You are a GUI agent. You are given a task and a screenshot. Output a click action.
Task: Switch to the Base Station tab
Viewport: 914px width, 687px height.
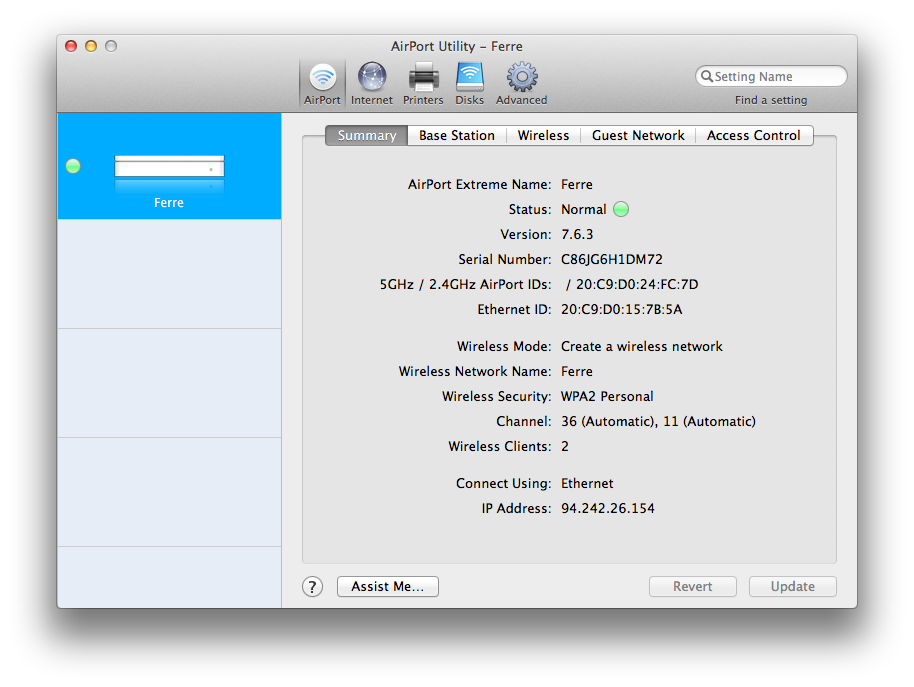pos(457,136)
